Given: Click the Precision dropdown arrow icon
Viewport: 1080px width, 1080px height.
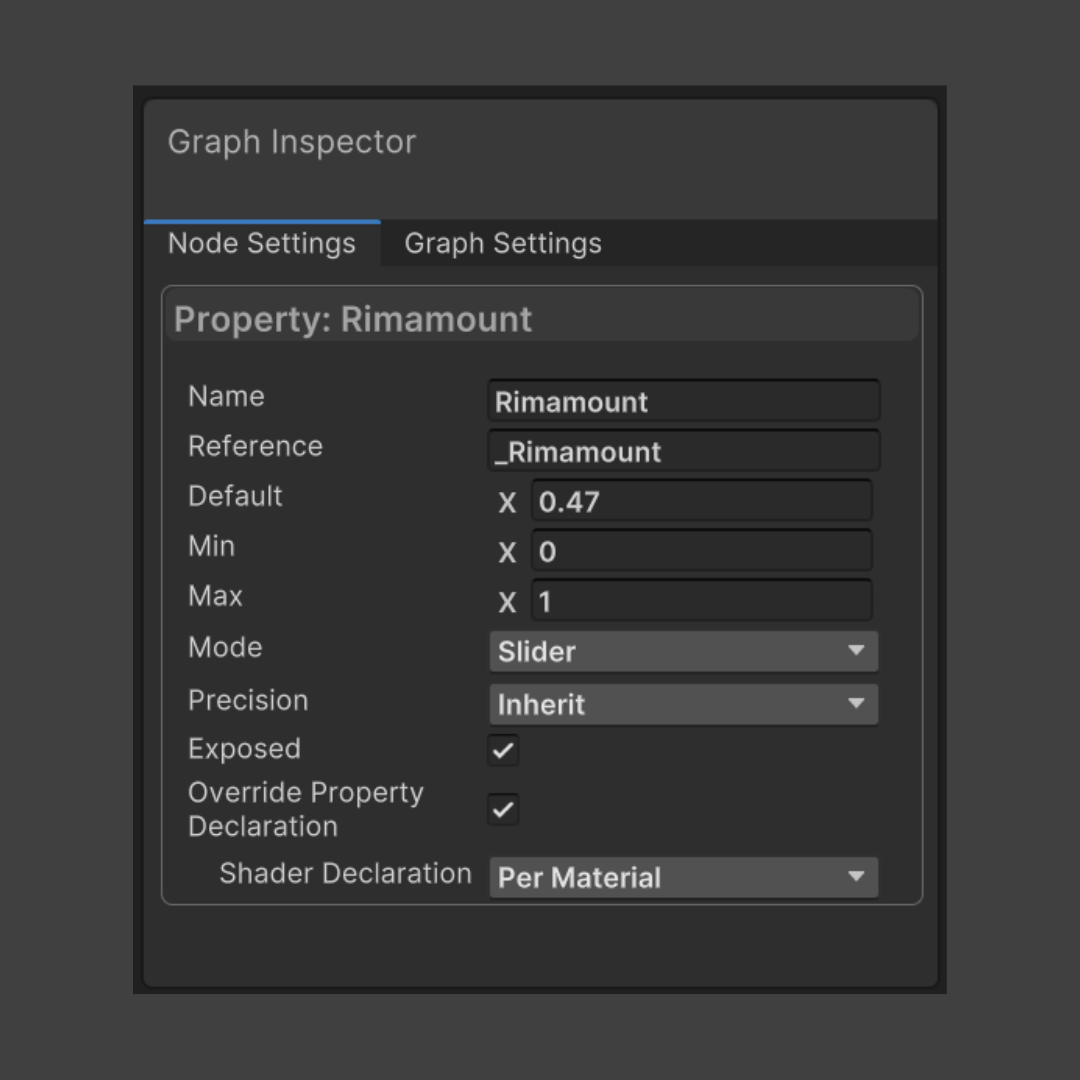Looking at the screenshot, I should (856, 703).
